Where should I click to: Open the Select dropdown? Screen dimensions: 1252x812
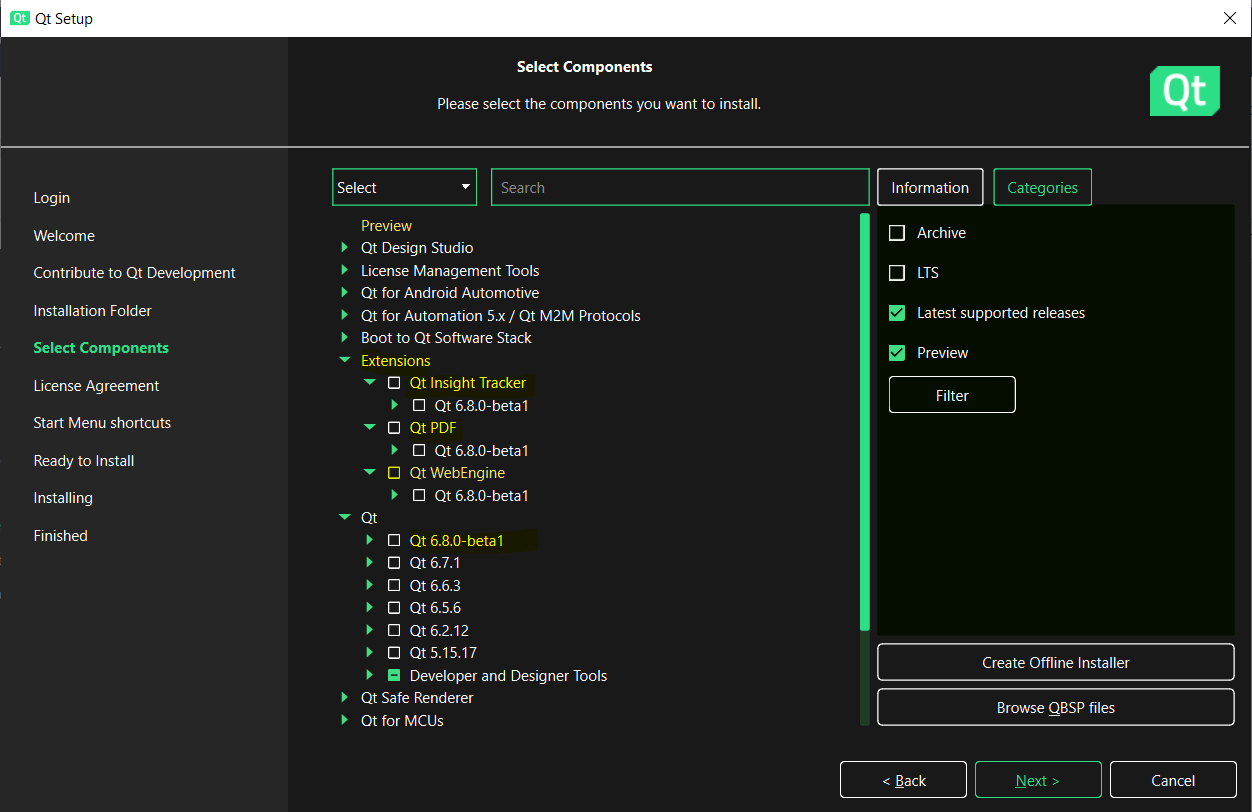click(x=404, y=188)
